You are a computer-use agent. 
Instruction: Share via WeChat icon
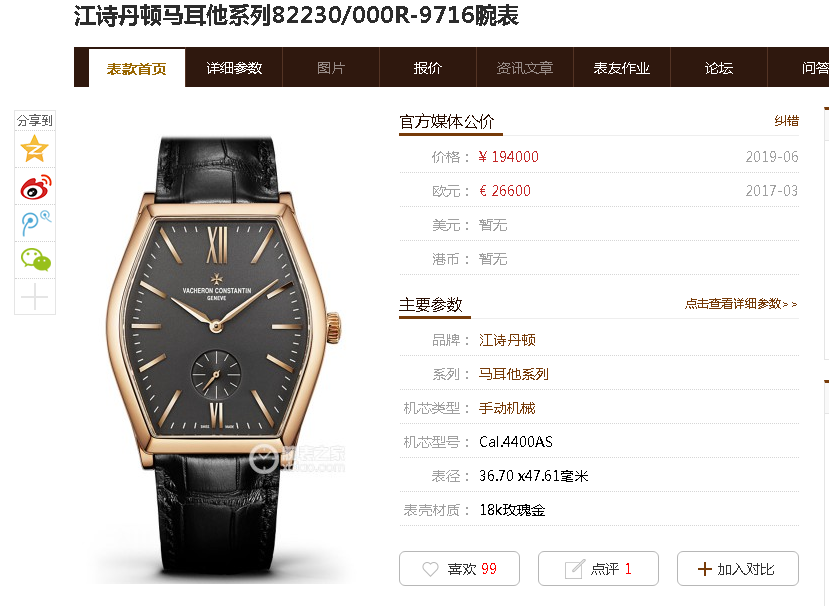tap(35, 260)
